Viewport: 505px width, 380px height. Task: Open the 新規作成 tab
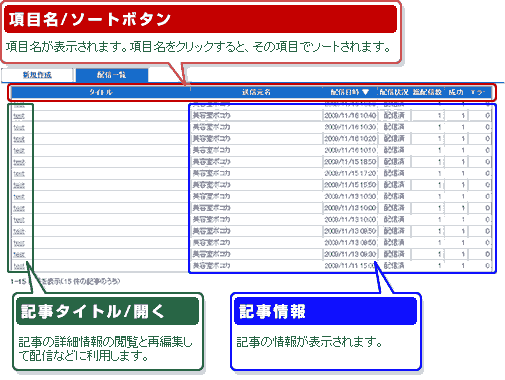(37, 75)
